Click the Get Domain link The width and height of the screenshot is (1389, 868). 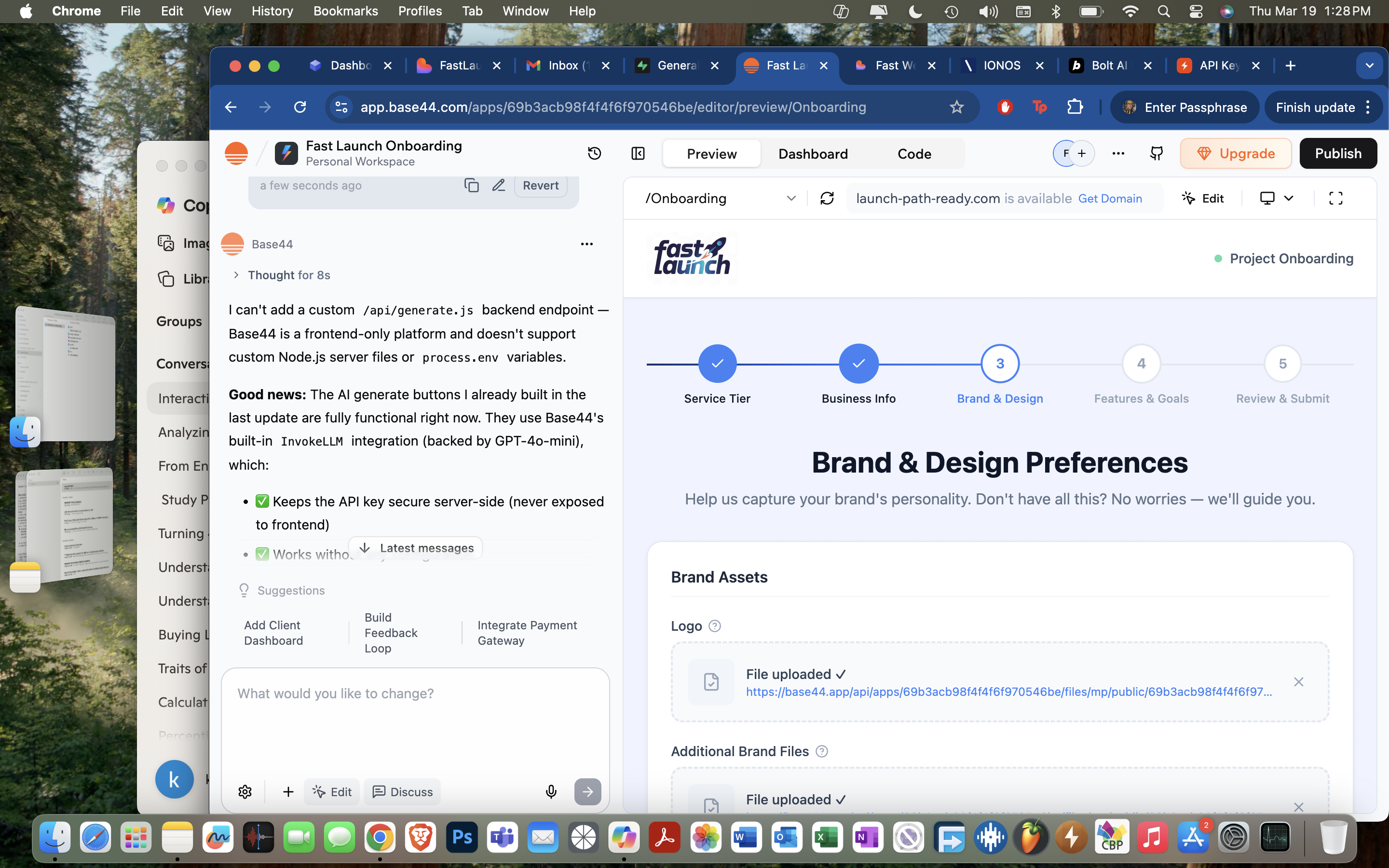[1110, 198]
